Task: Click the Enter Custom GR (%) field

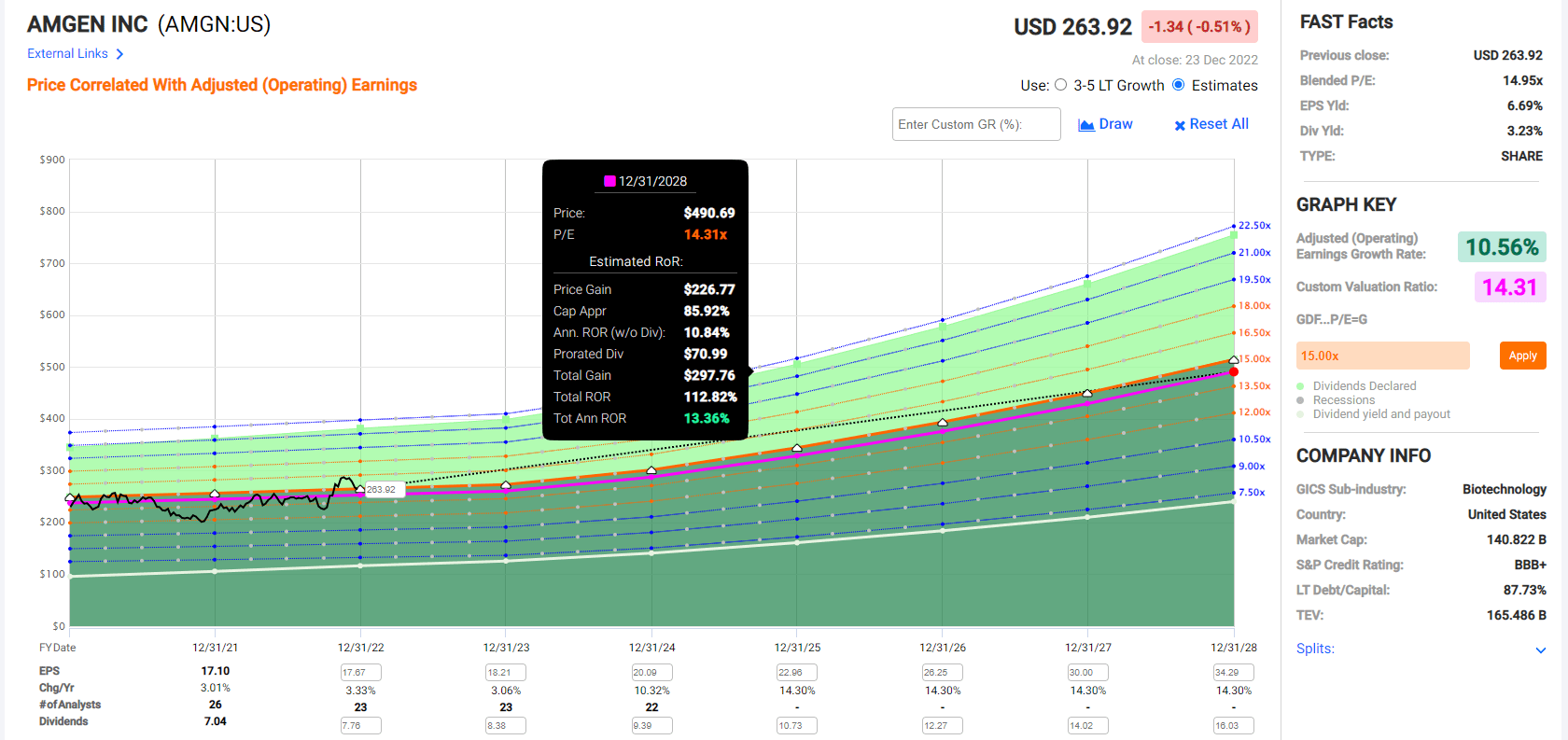Action: pos(976,124)
